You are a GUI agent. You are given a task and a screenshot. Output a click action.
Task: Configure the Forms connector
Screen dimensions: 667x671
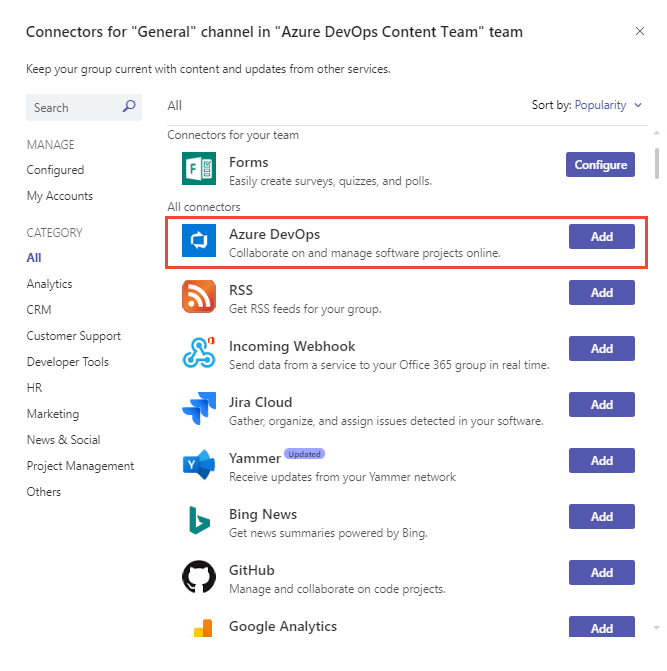click(600, 164)
